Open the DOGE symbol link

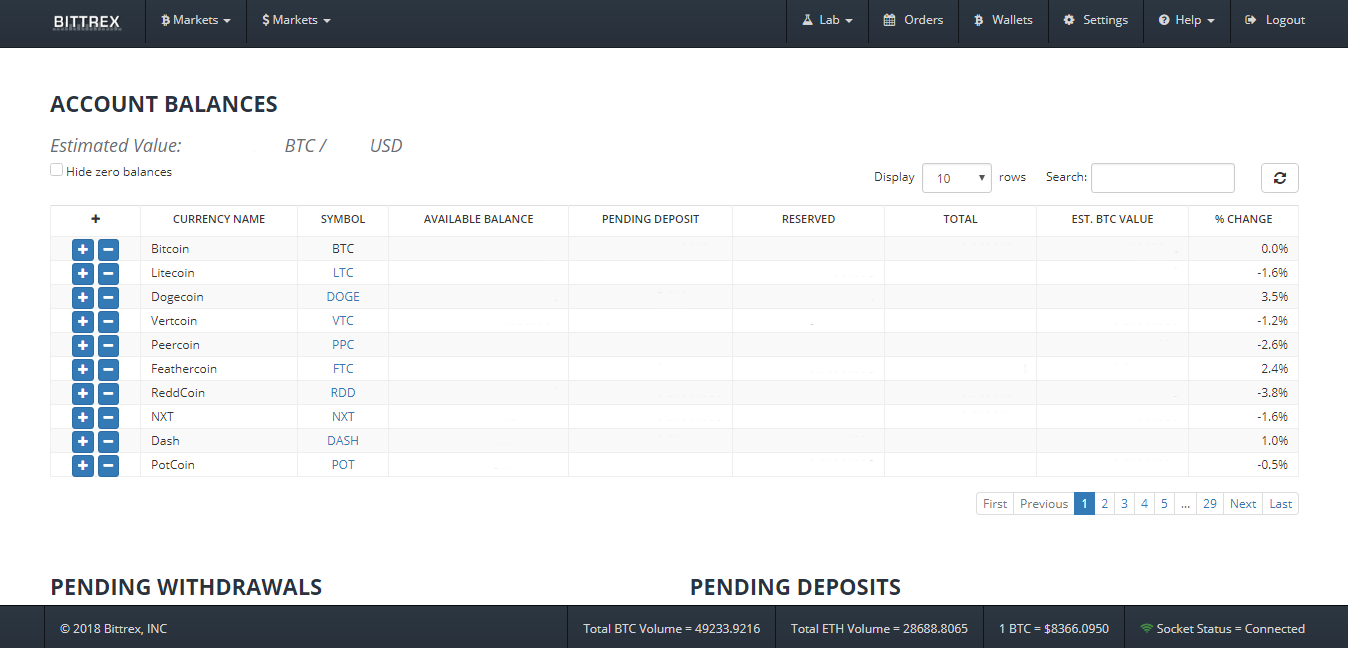pos(343,297)
